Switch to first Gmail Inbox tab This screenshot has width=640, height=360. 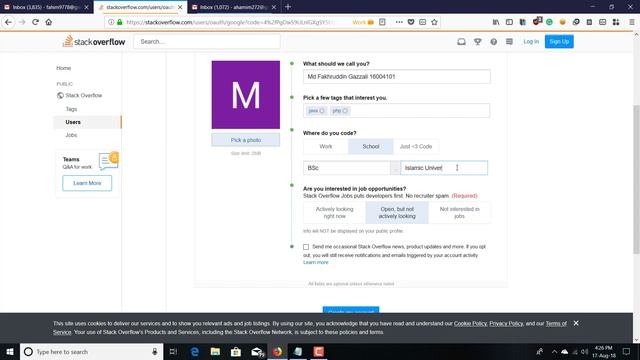46,7
